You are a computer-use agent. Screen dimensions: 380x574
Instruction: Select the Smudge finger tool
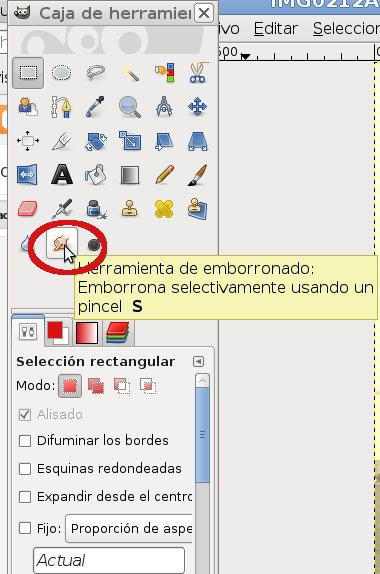[x=62, y=243]
